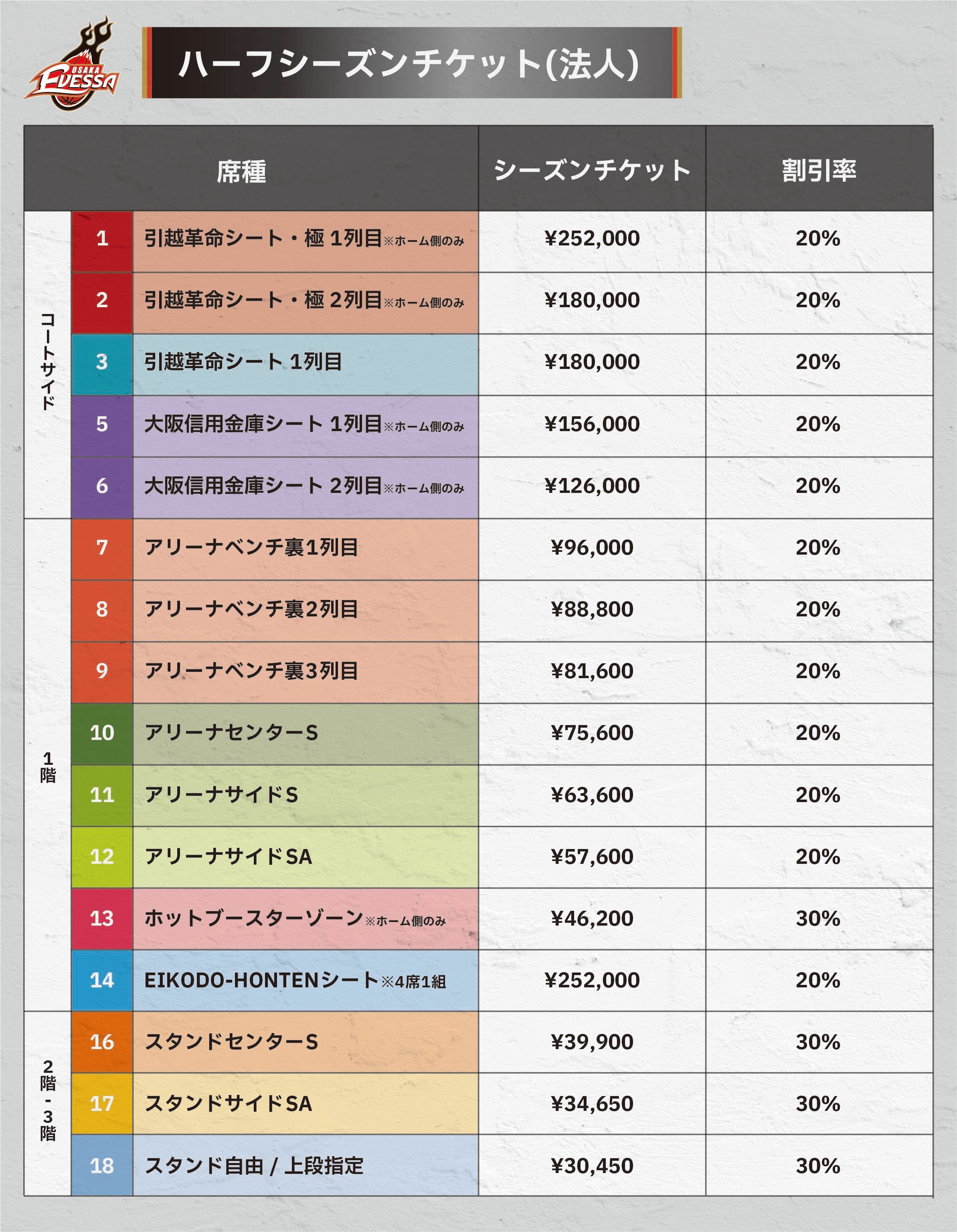
Task: Click the コートサイド vertical section label
Action: click(x=48, y=362)
